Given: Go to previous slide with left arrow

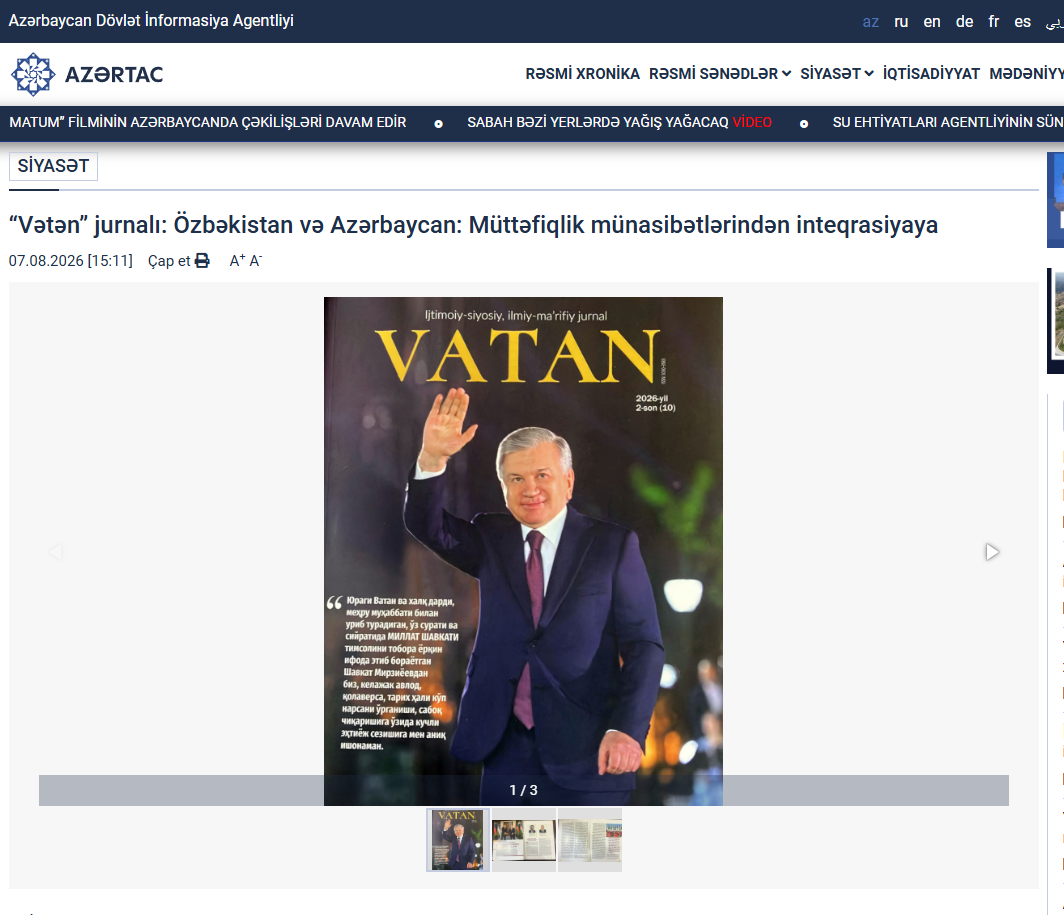Looking at the screenshot, I should pos(56,552).
